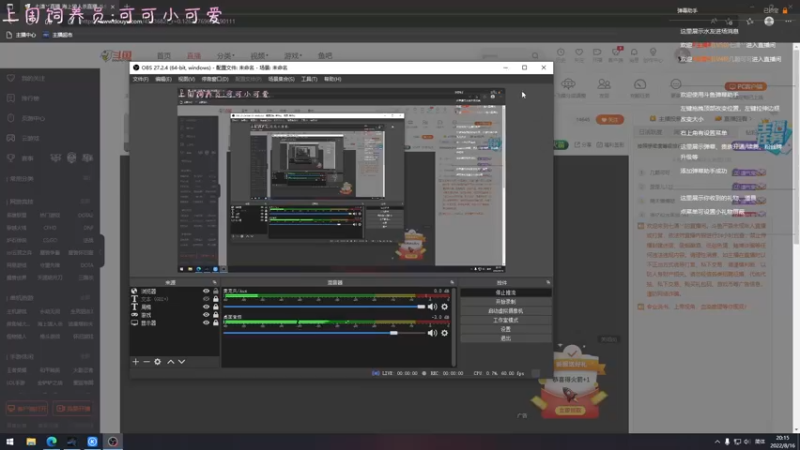The height and width of the screenshot is (450, 800).
Task: Open the 麦克风/Aux mixer settings gear
Action: click(444, 307)
